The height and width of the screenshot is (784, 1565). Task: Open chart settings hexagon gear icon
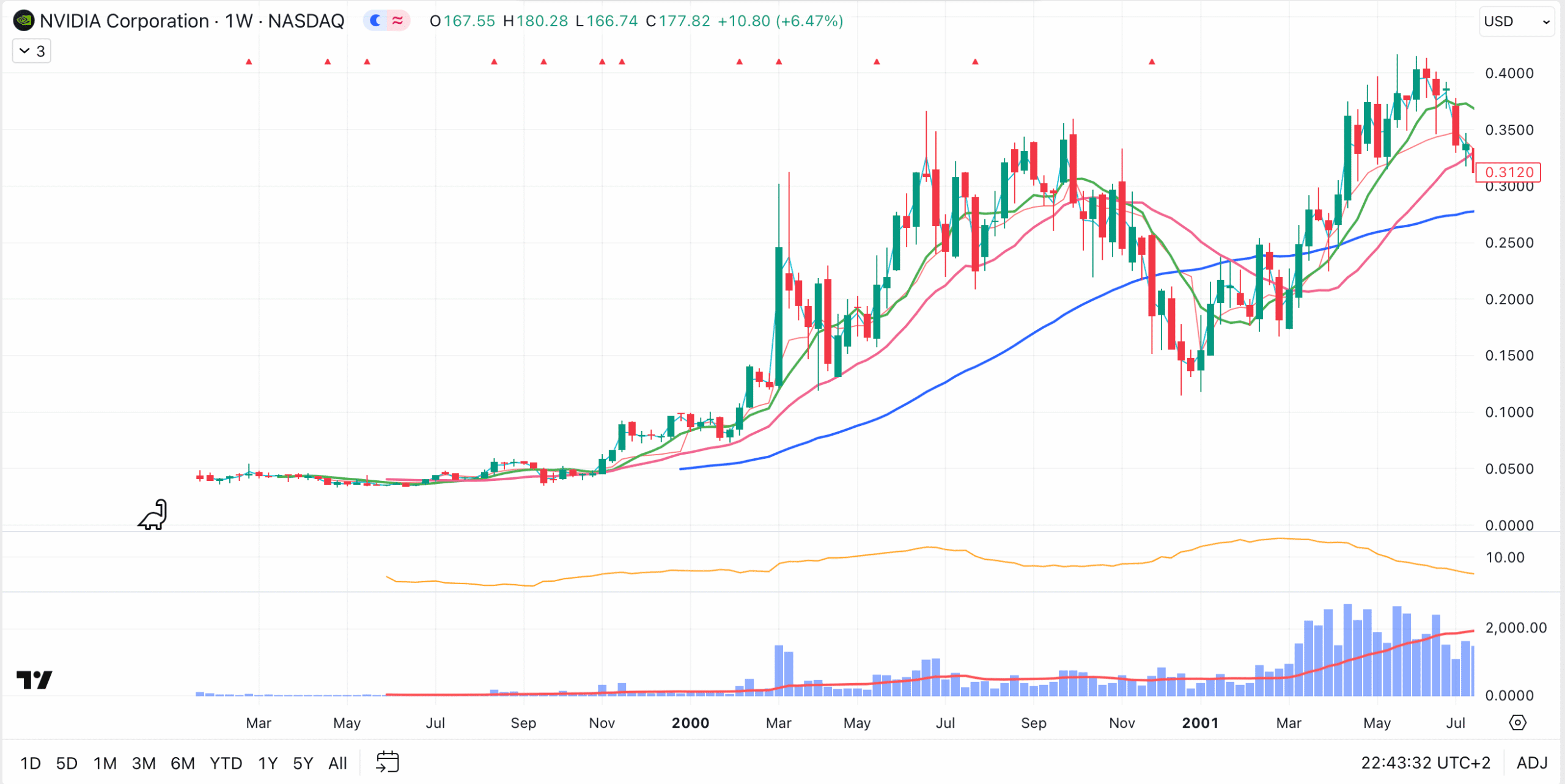tap(1518, 723)
